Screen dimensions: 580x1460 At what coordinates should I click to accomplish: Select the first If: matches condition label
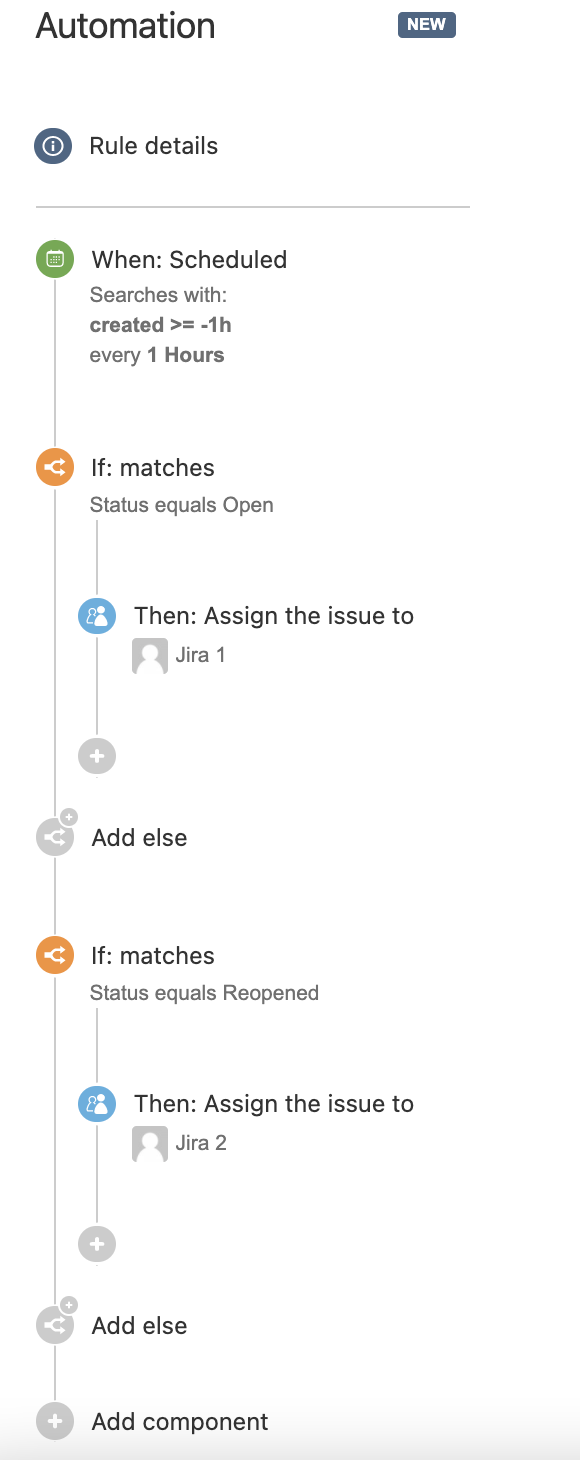click(153, 468)
